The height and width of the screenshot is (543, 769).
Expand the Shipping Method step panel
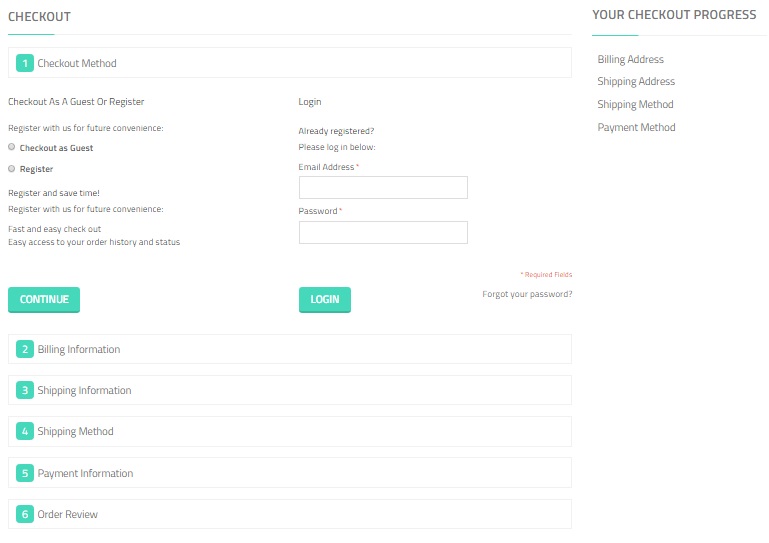76,431
